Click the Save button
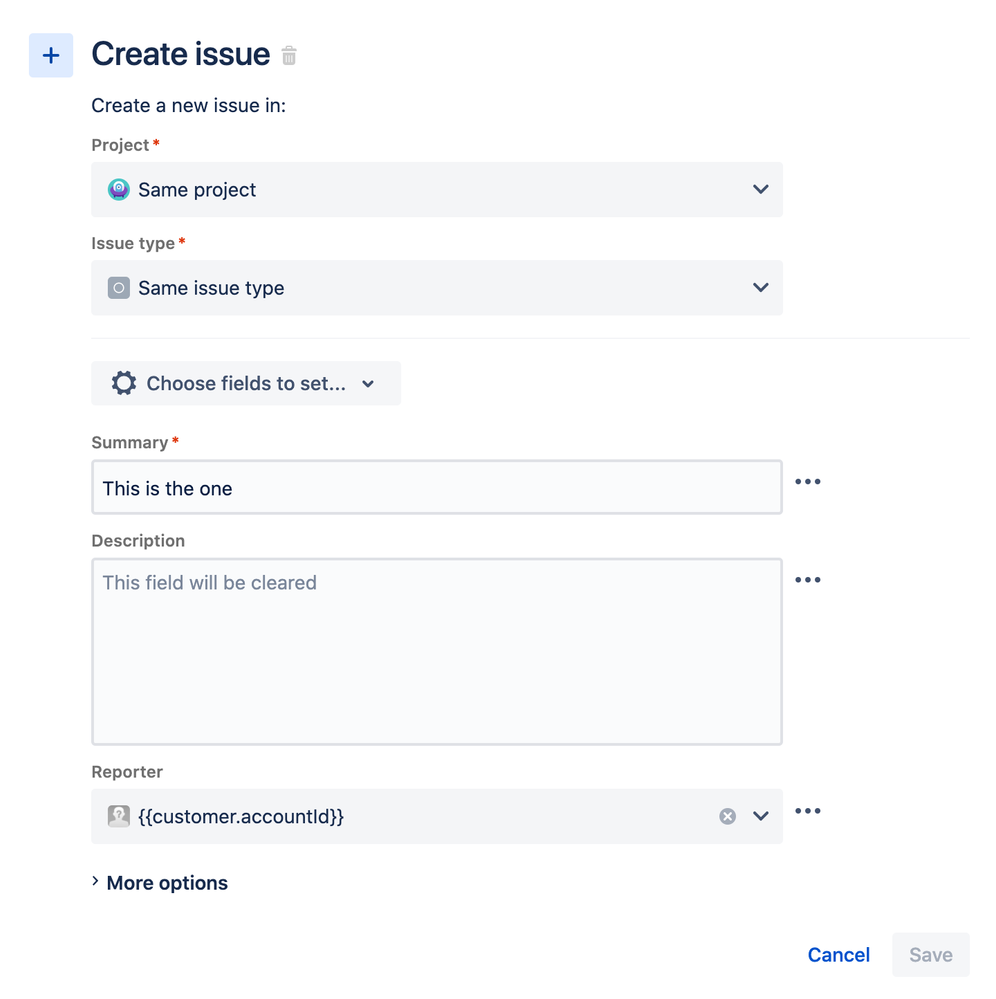The width and height of the screenshot is (996, 999). click(x=930, y=955)
